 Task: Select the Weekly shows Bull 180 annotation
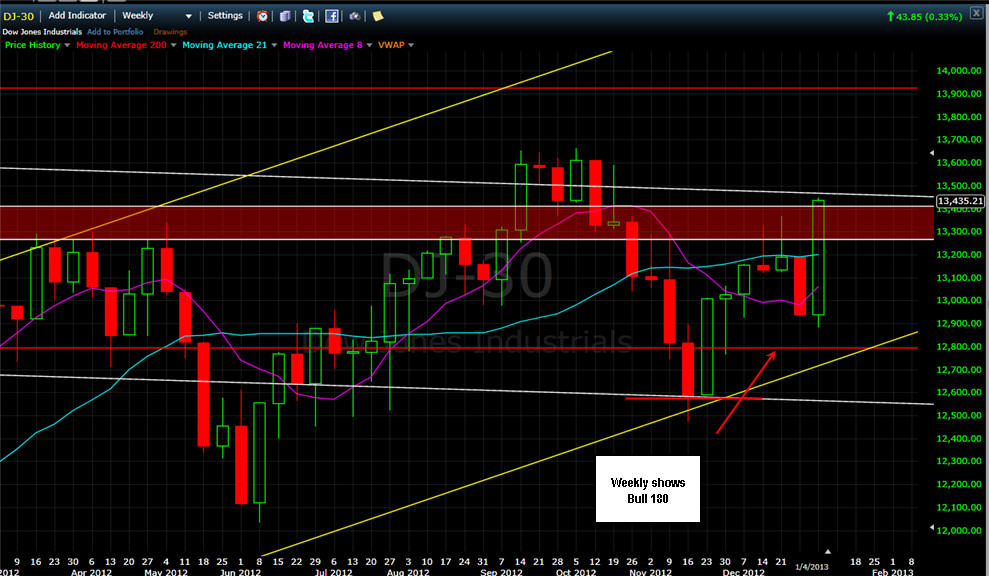[648, 489]
